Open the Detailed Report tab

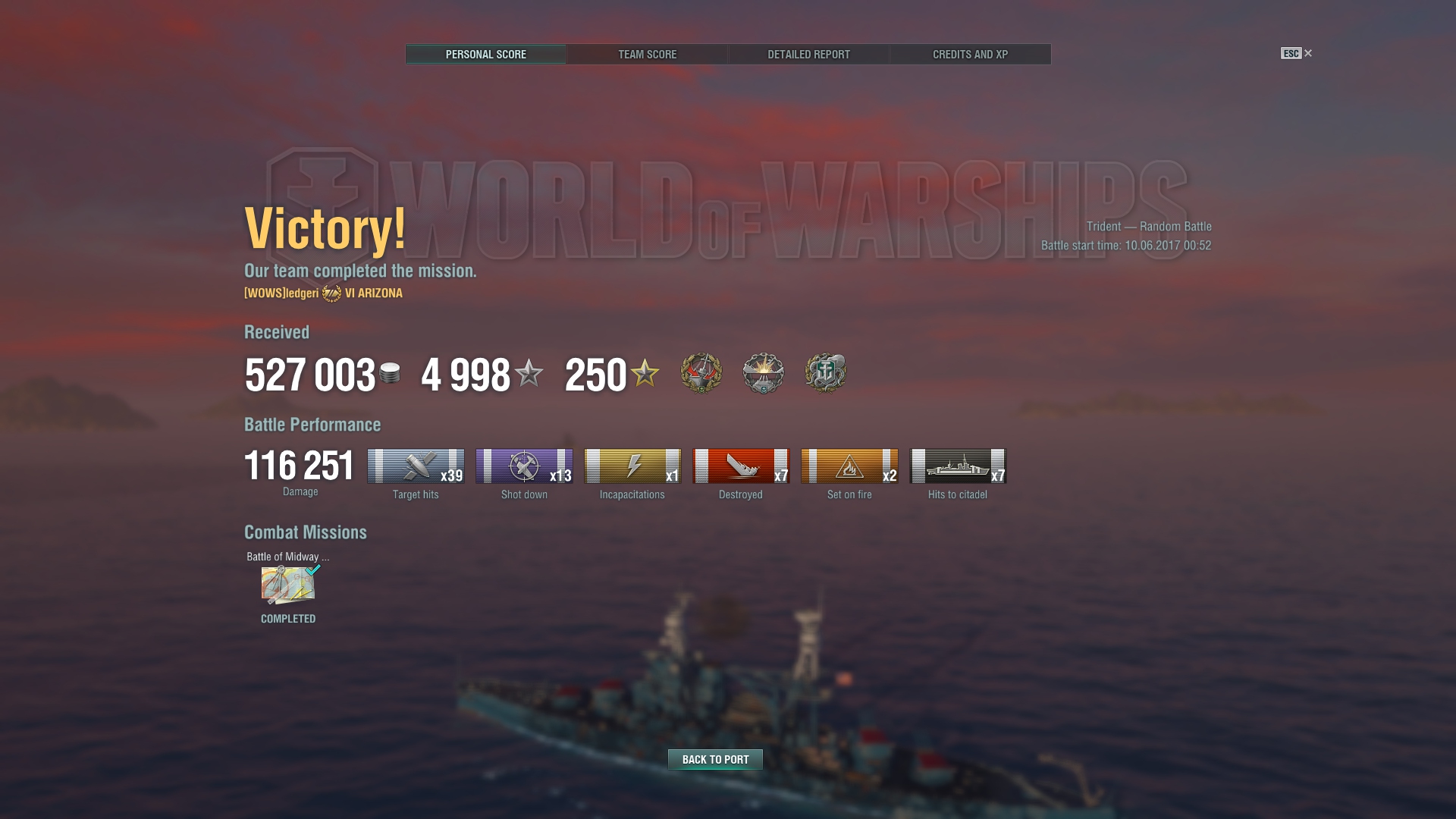click(808, 55)
